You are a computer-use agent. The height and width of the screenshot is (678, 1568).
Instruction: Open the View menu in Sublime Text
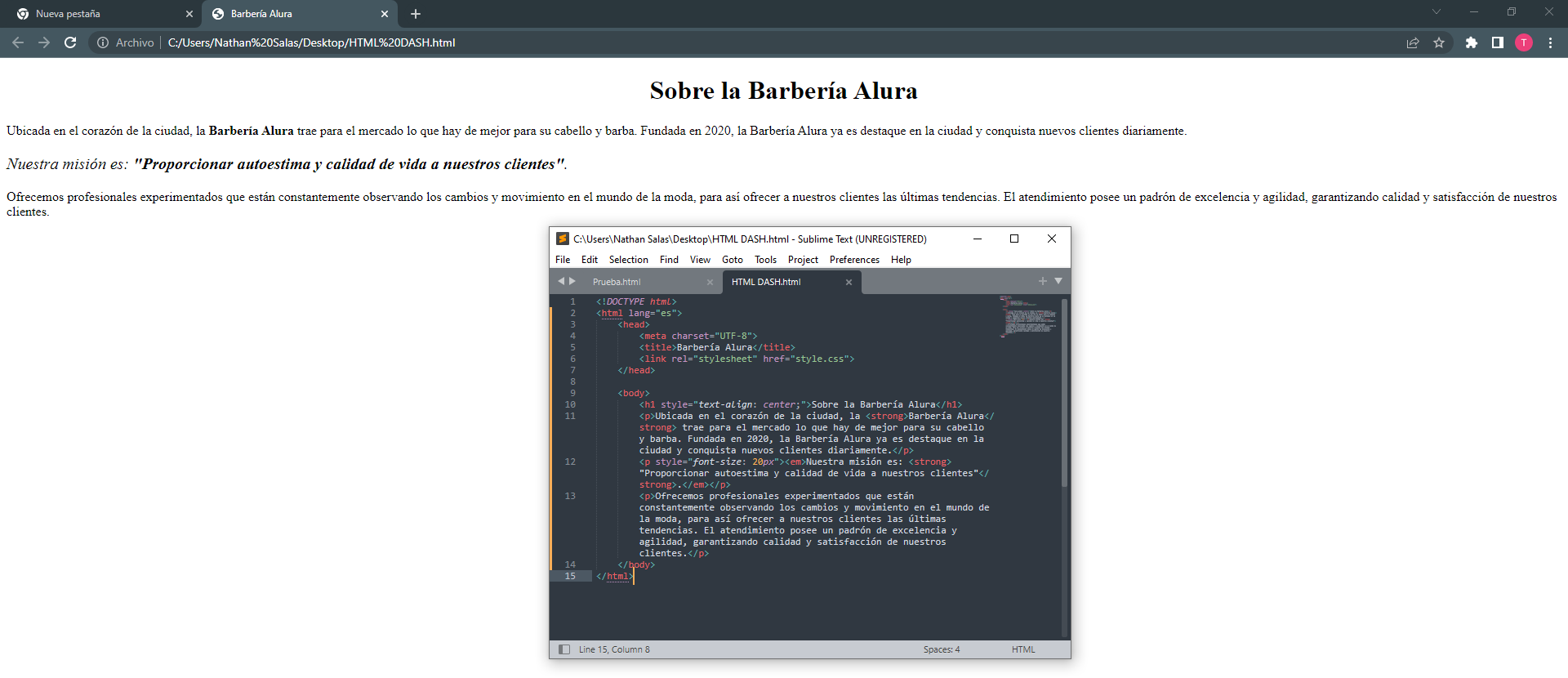point(700,260)
